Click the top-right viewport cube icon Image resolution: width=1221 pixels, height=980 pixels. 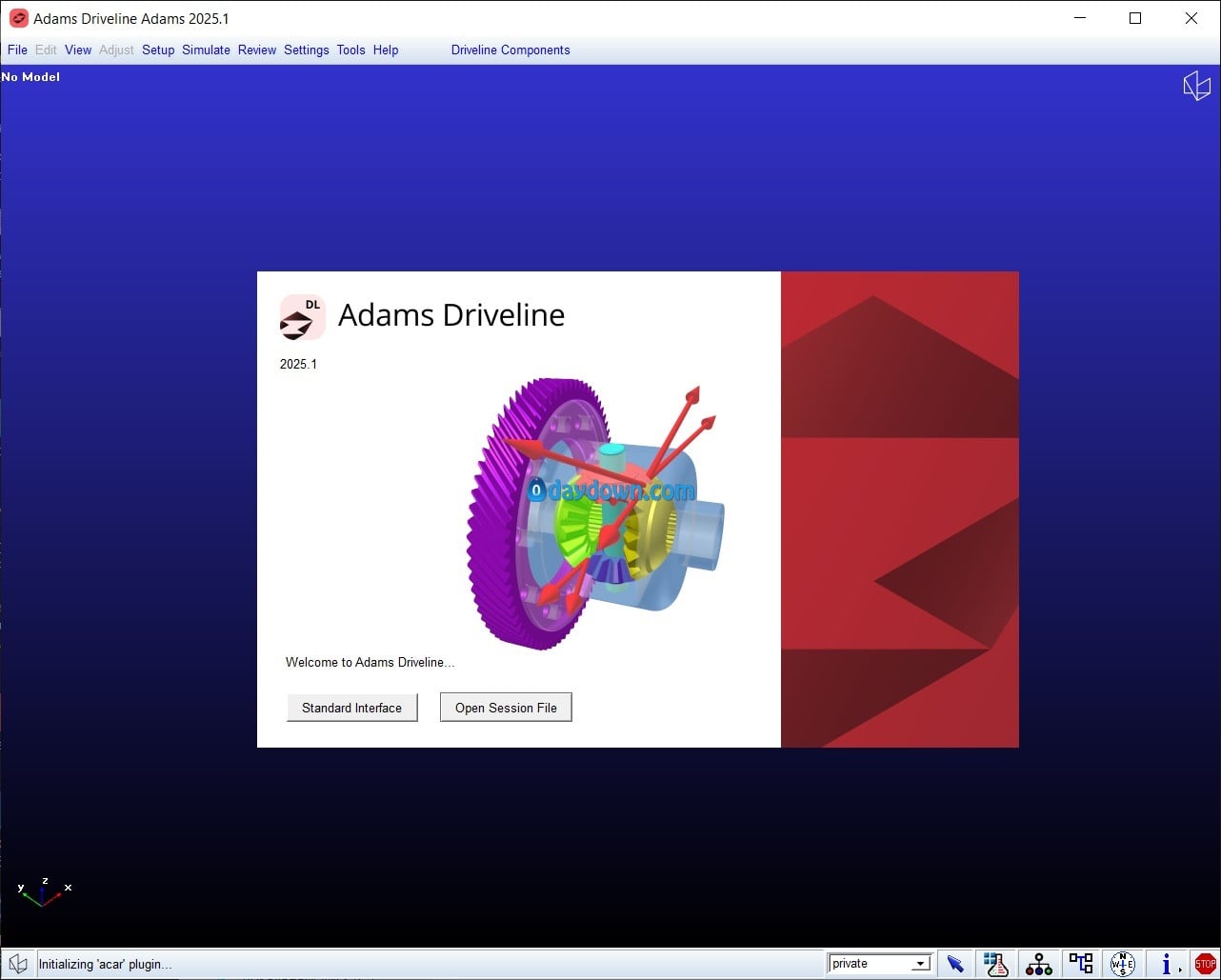coord(1196,86)
